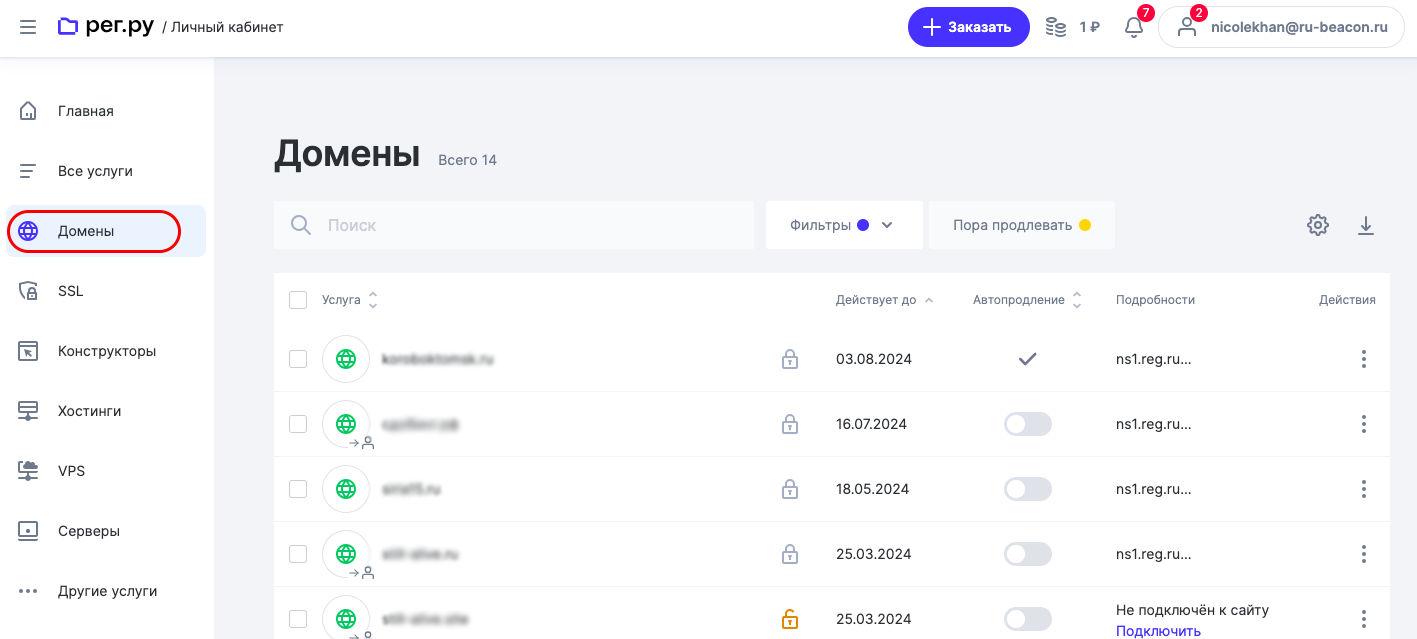The height and width of the screenshot is (639, 1417).
Task: Click the Заказать button
Action: [x=968, y=27]
